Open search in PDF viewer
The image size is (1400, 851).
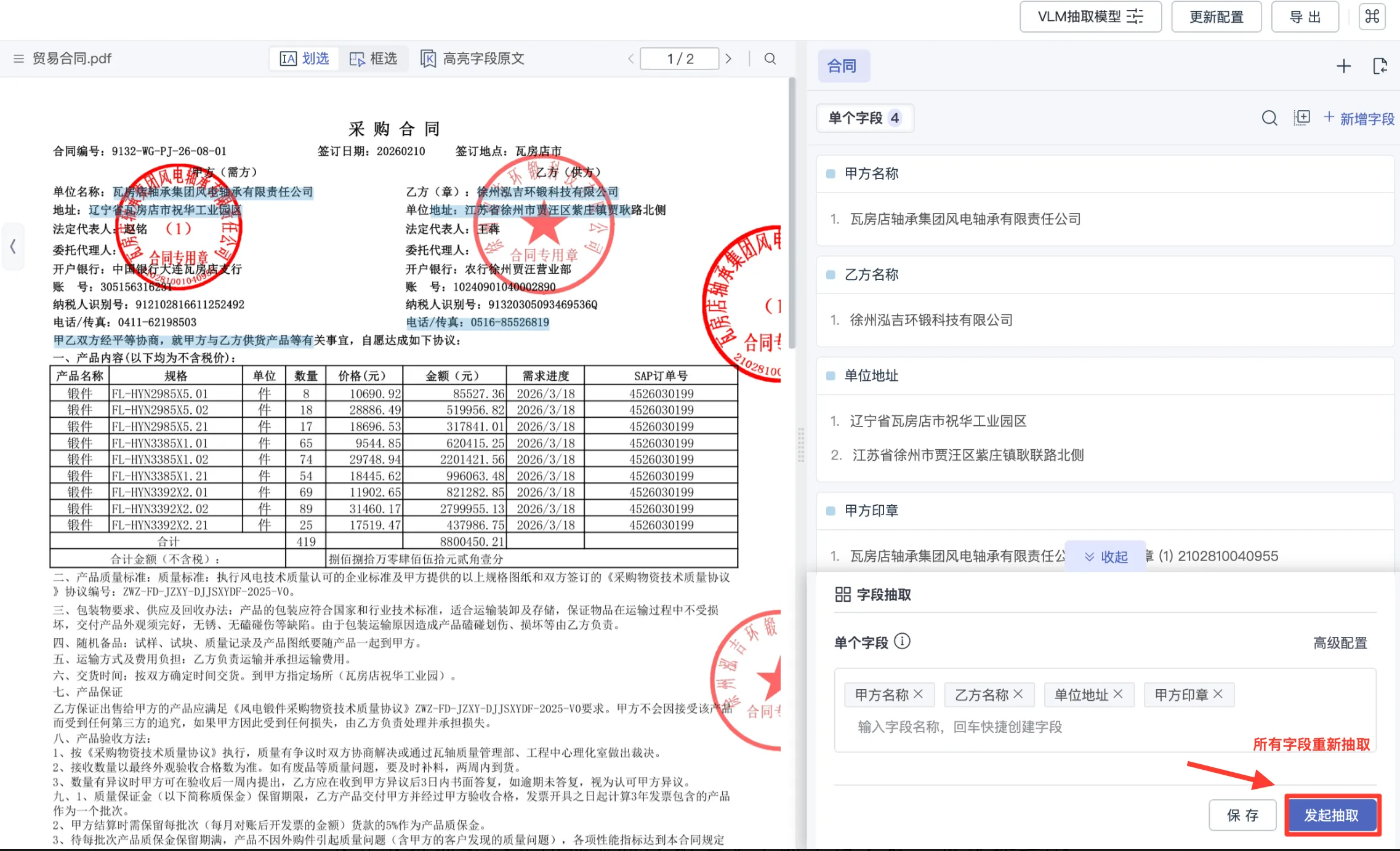click(770, 58)
